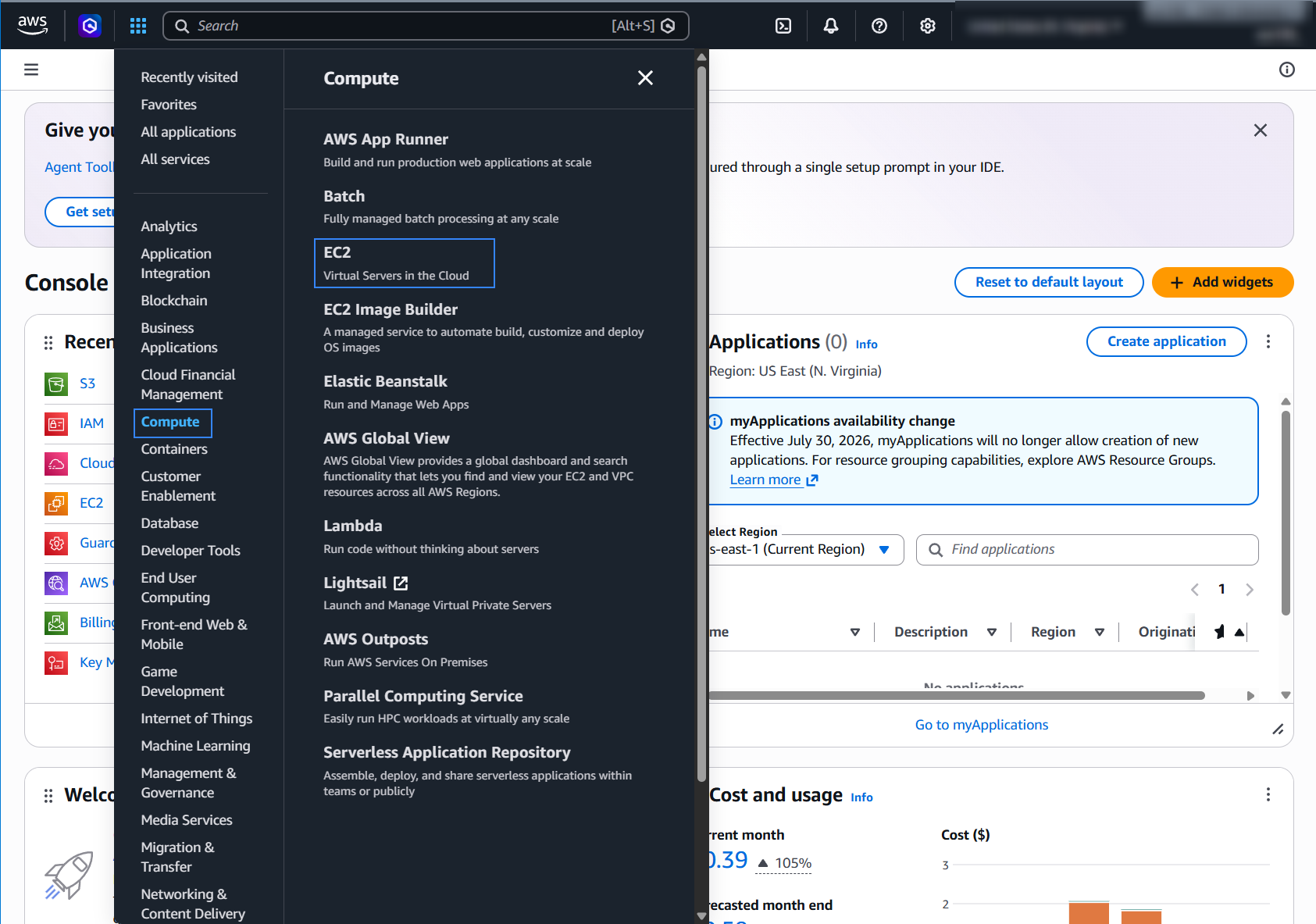
Task: Select All services in services menu
Action: click(x=175, y=159)
